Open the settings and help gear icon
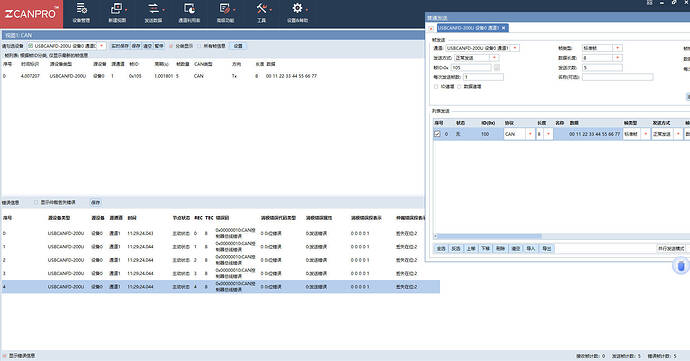The image size is (690, 361). coord(297,12)
